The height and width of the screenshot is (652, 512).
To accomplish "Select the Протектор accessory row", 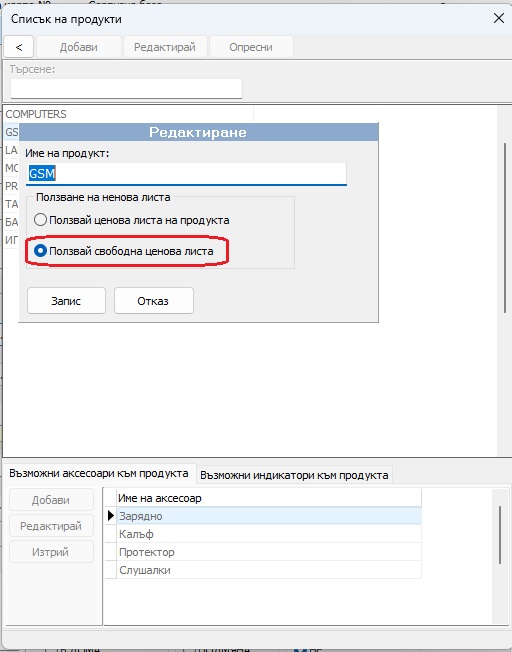I will coord(269,552).
